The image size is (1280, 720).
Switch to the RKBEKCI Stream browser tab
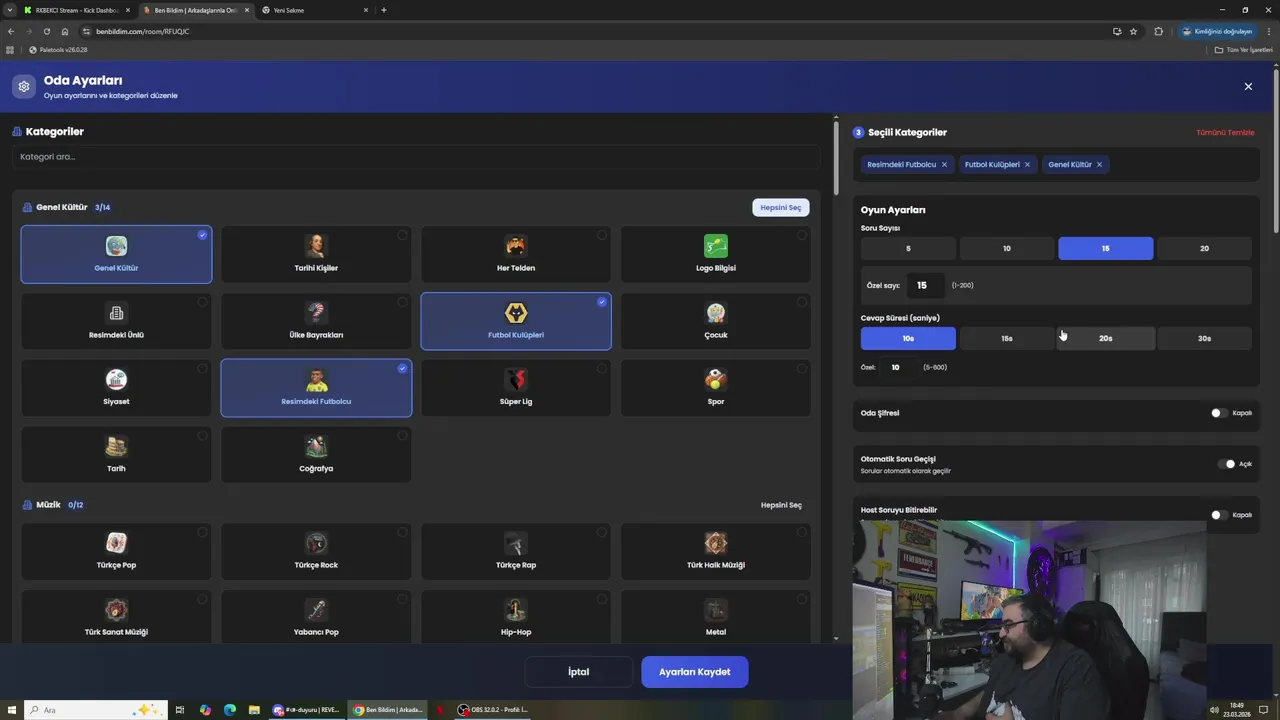point(78,10)
